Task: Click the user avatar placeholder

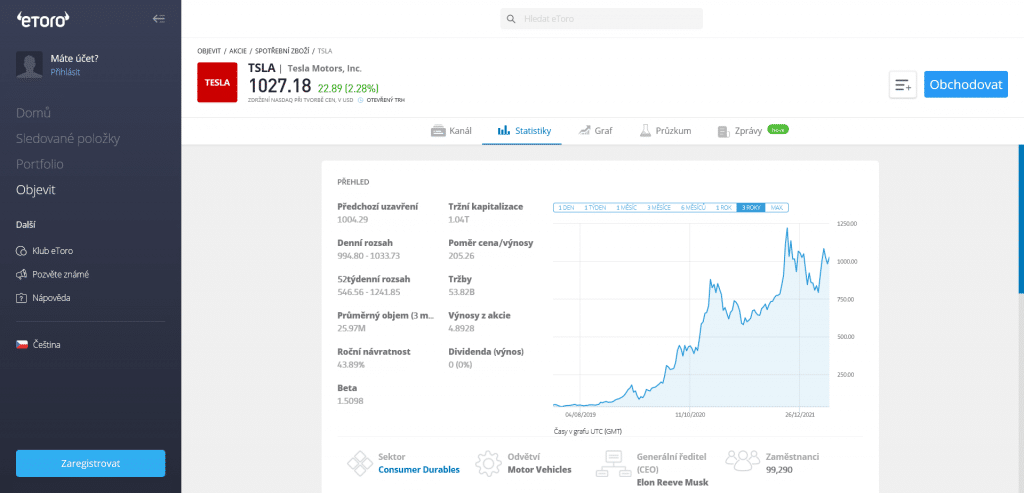Action: pos(29,65)
